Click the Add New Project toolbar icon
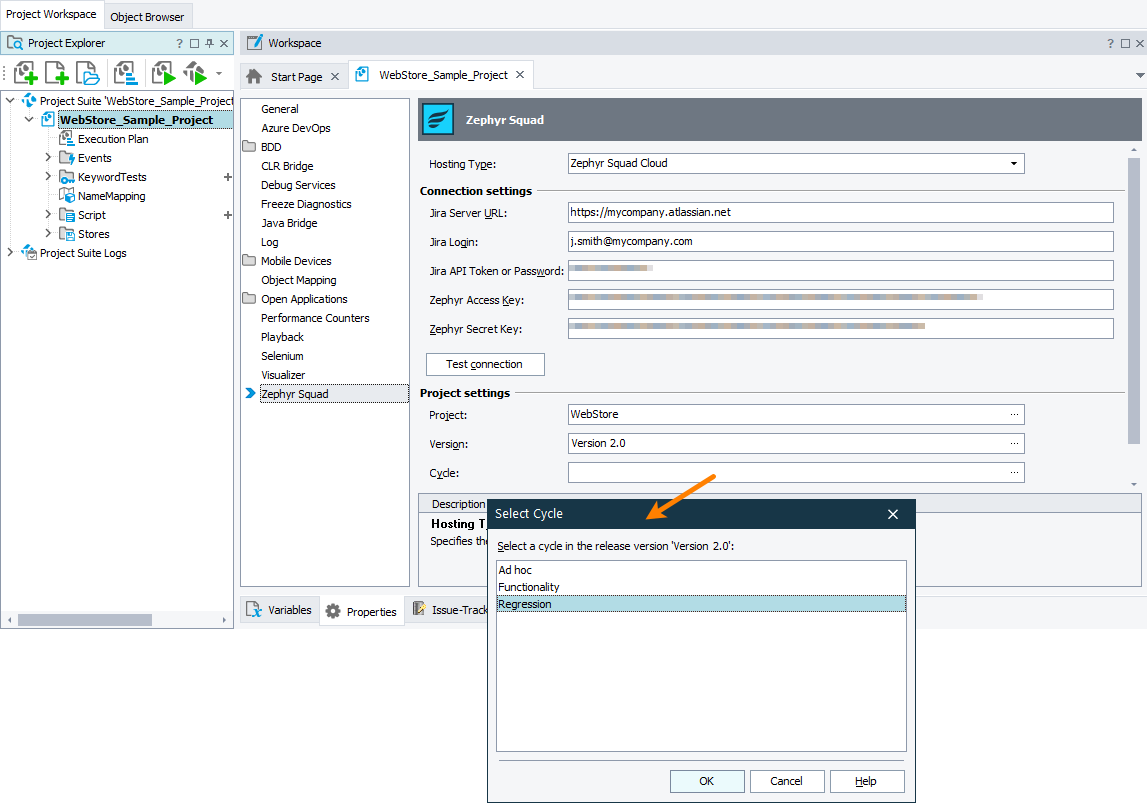Screen dimensions: 1147x803 click(x=26, y=73)
